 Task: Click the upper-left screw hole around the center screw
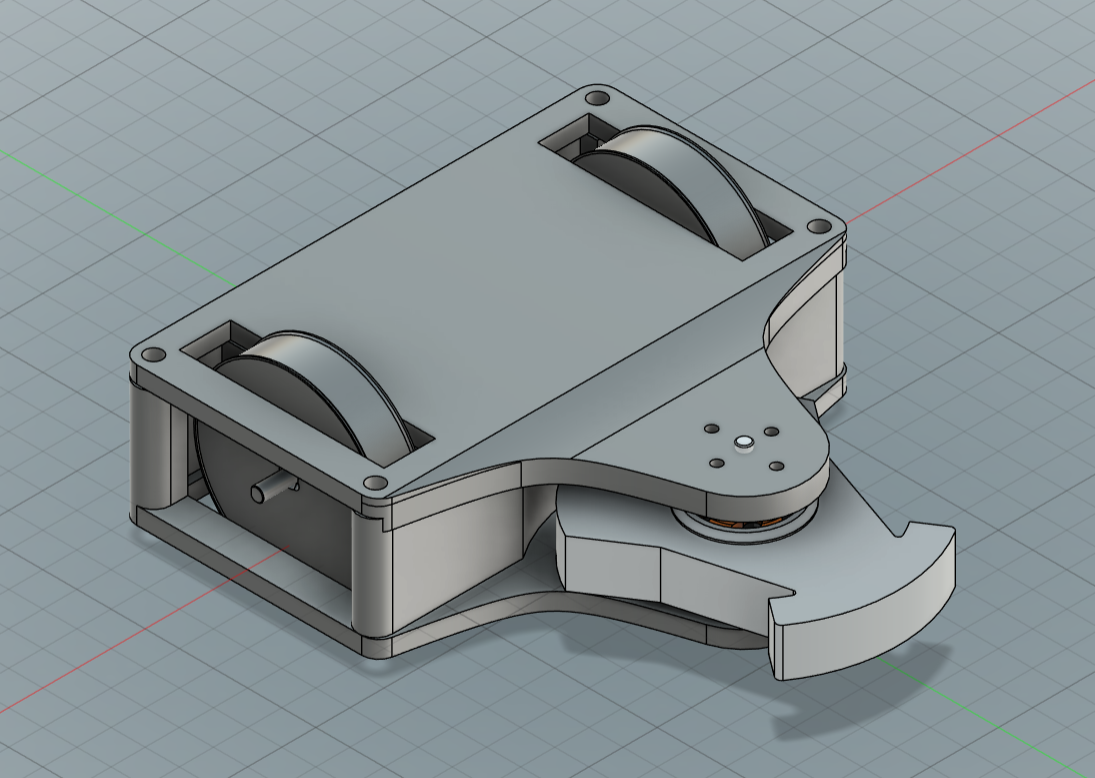[711, 429]
